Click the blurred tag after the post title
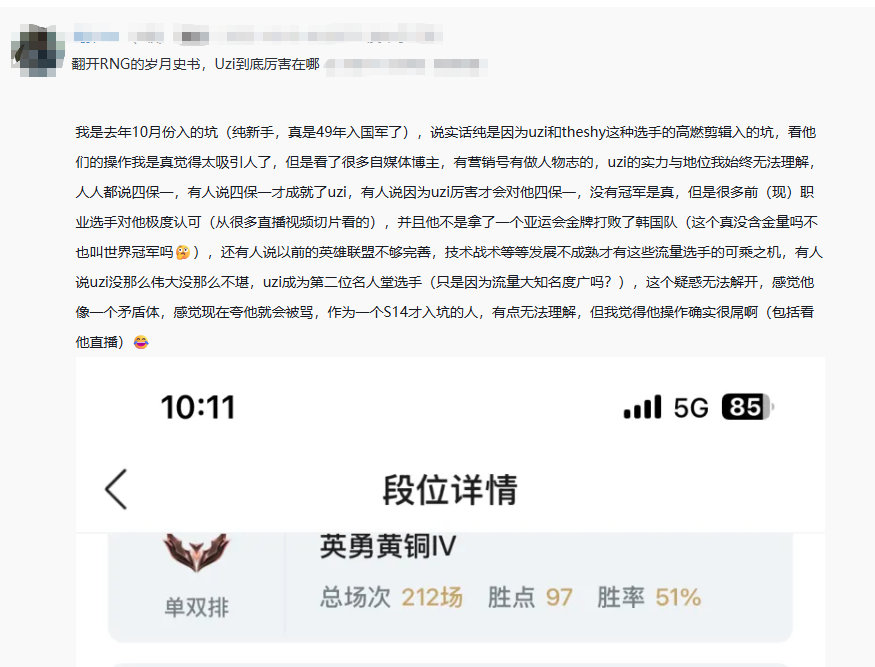This screenshot has height=667, width=875. pyautogui.click(x=406, y=65)
